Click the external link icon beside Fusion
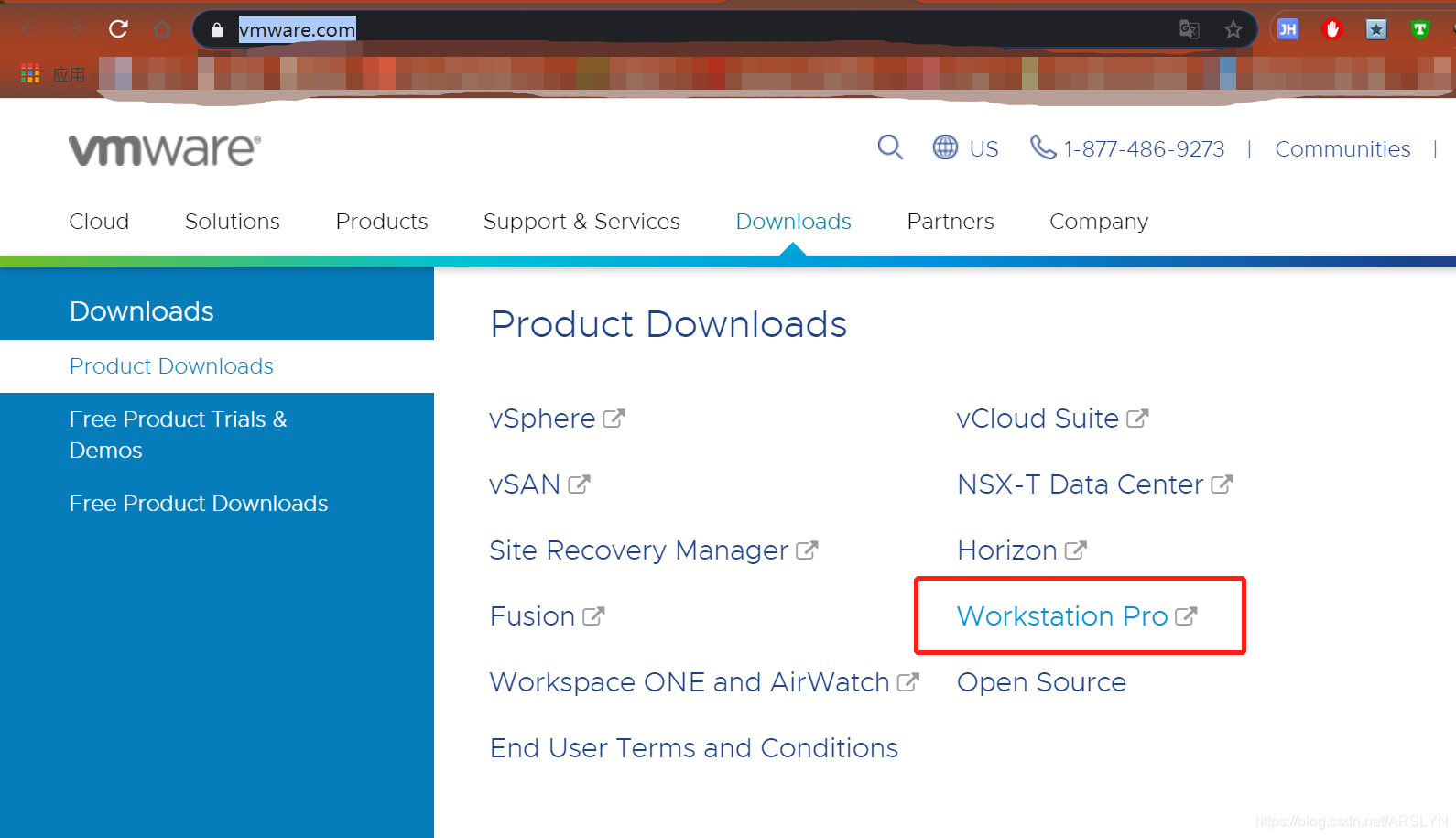 (593, 616)
